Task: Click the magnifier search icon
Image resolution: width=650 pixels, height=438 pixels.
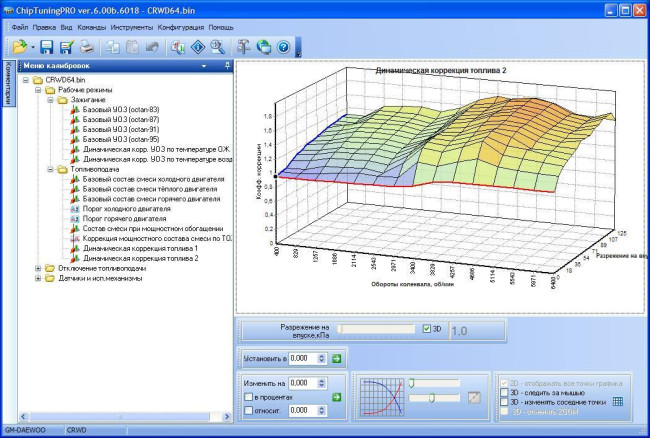Action: click(217, 47)
